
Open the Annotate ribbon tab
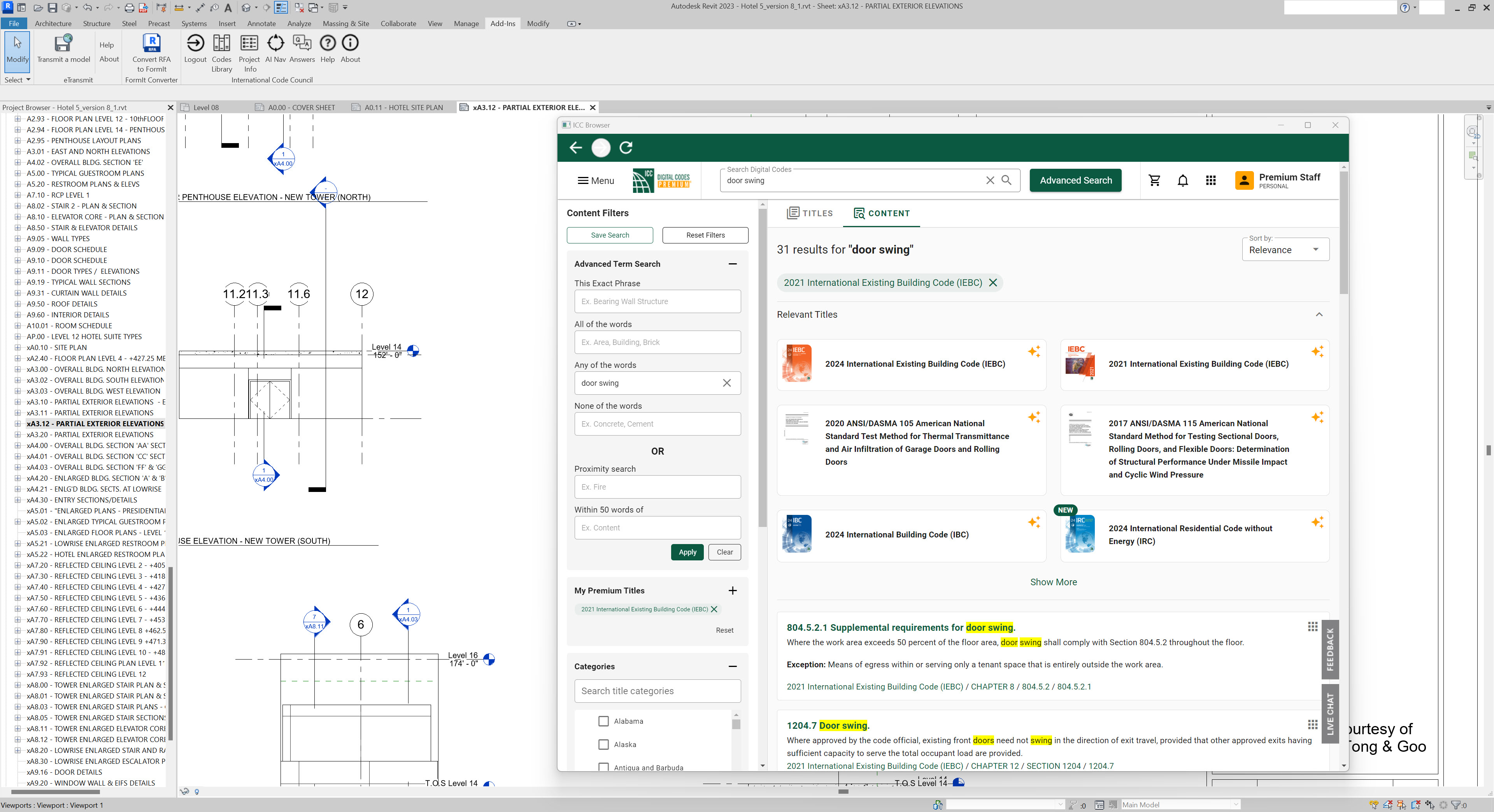[261, 24]
